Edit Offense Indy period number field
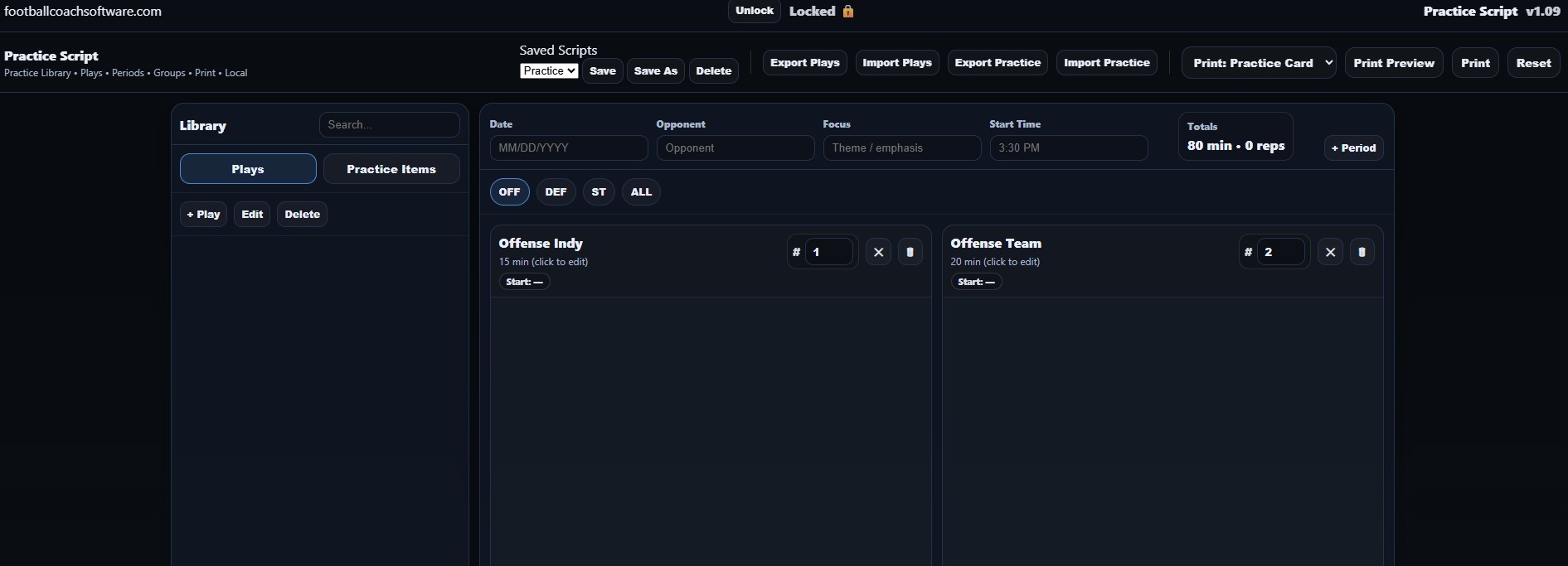The height and width of the screenshot is (566, 1568). coord(828,252)
